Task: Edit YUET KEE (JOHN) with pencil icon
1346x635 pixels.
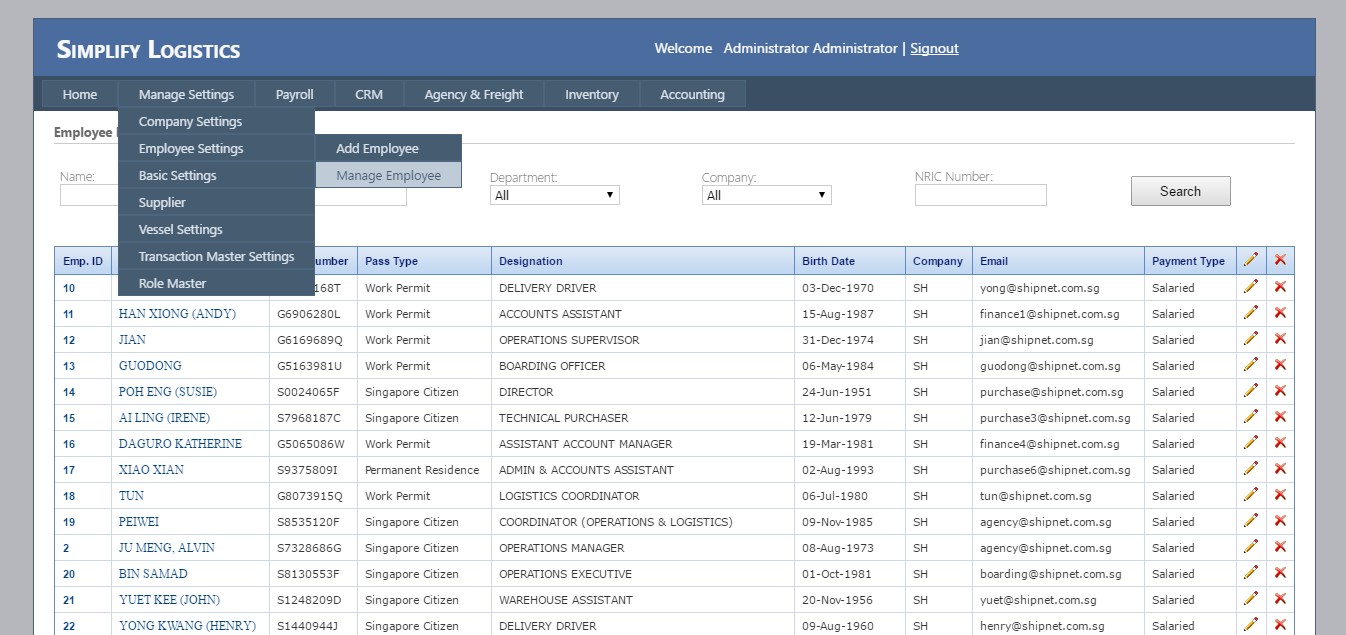Action: click(x=1250, y=599)
